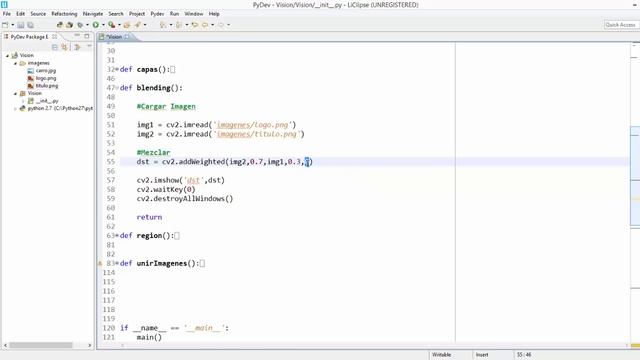Expand the folded unirImagenes() function marker
This screenshot has height=360, width=640.
[117, 263]
